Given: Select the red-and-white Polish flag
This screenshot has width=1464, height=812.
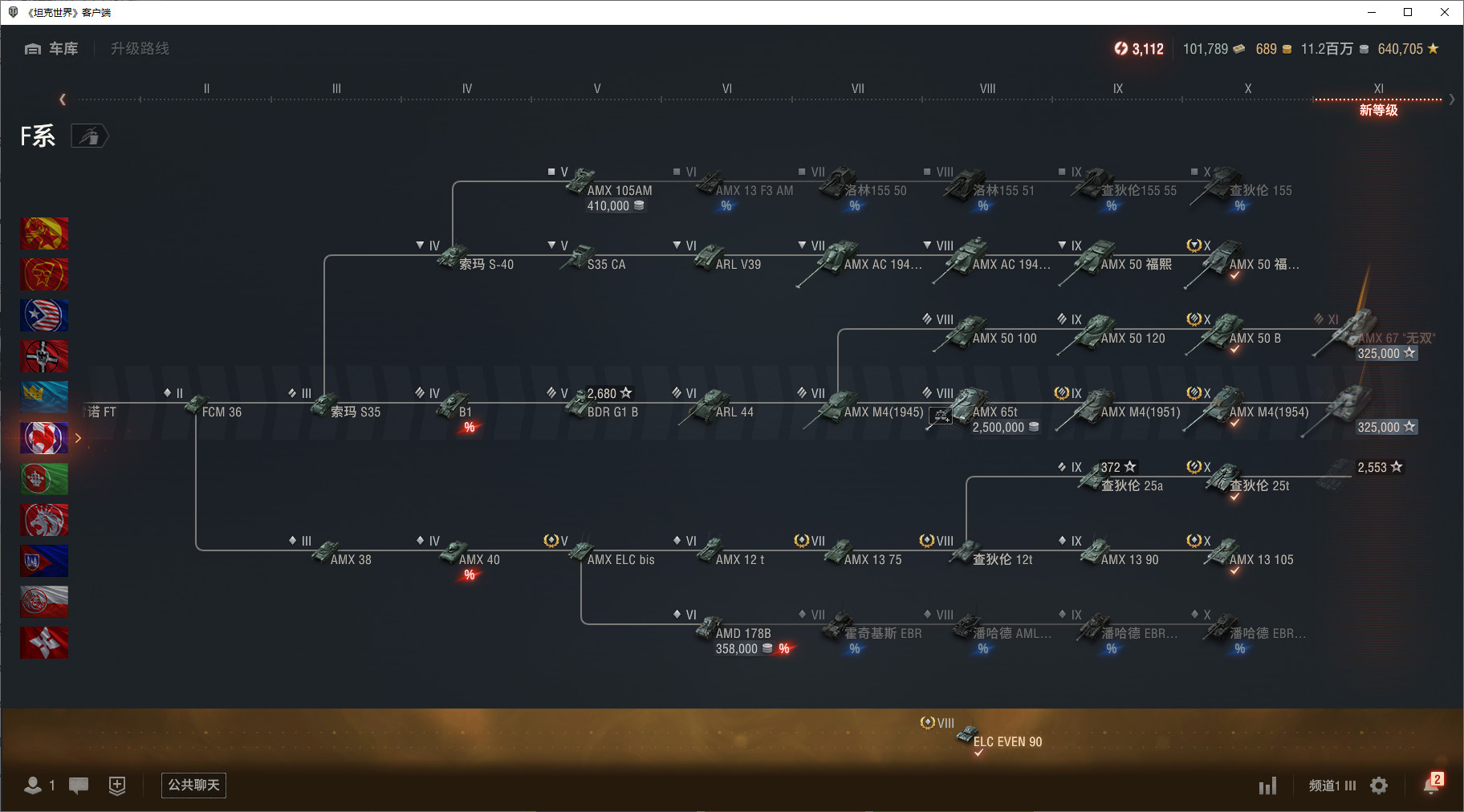Looking at the screenshot, I should pyautogui.click(x=44, y=602).
